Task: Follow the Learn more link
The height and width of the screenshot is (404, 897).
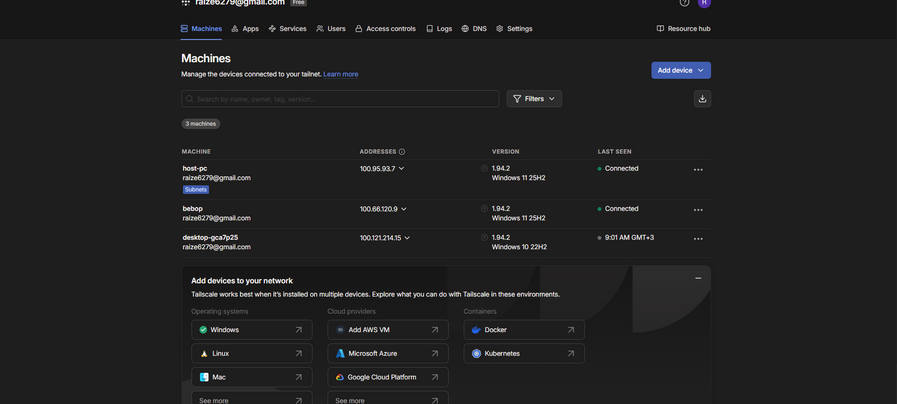Action: pyautogui.click(x=340, y=74)
